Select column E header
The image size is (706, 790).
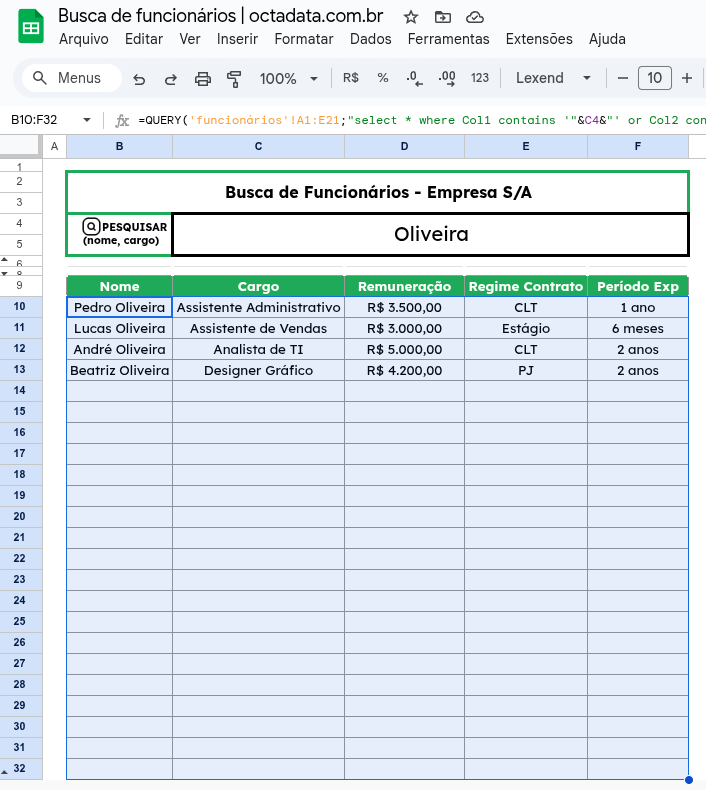(526, 147)
